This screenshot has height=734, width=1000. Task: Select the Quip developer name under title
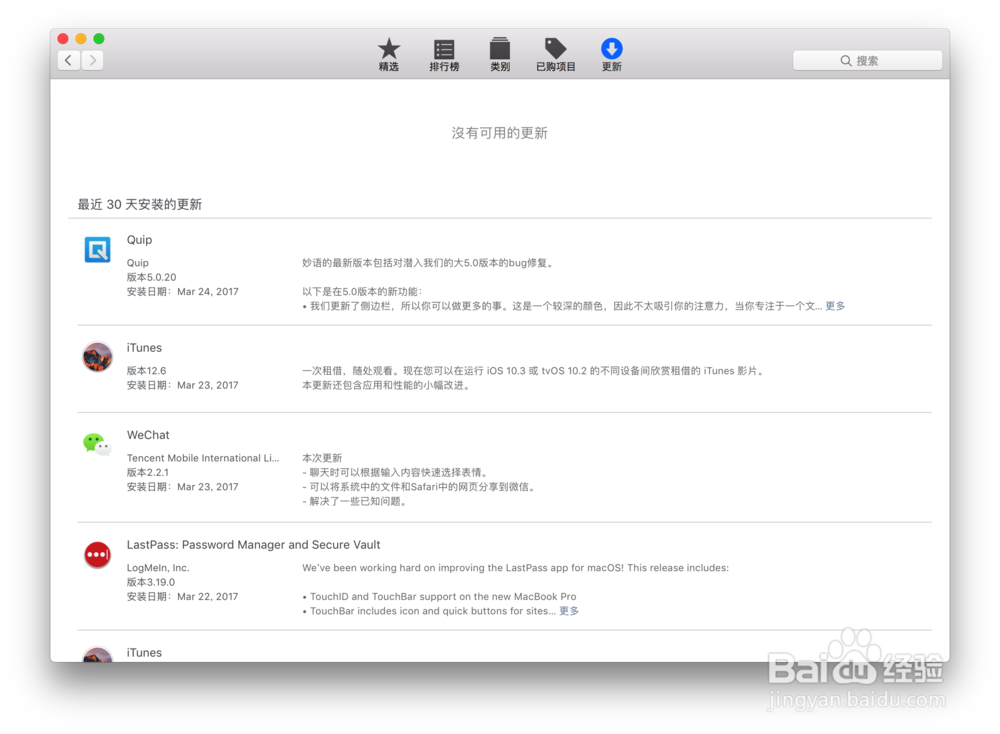click(x=137, y=263)
